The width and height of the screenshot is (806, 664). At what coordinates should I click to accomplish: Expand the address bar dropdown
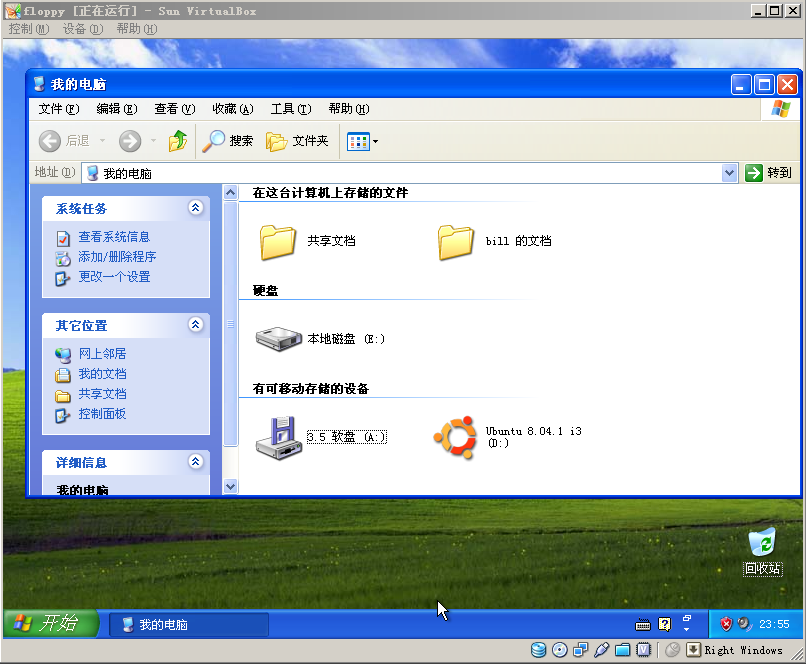tap(729, 173)
